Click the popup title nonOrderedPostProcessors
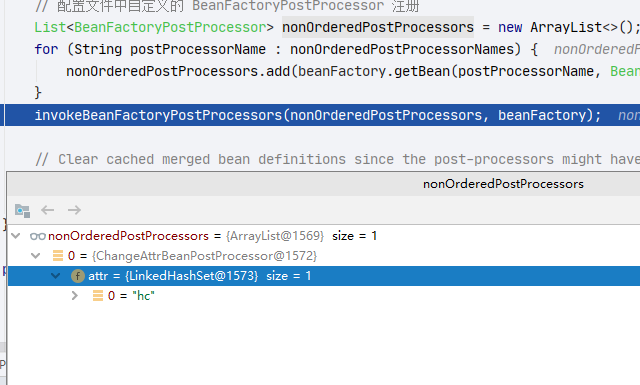The height and width of the screenshot is (385, 640). [503, 184]
